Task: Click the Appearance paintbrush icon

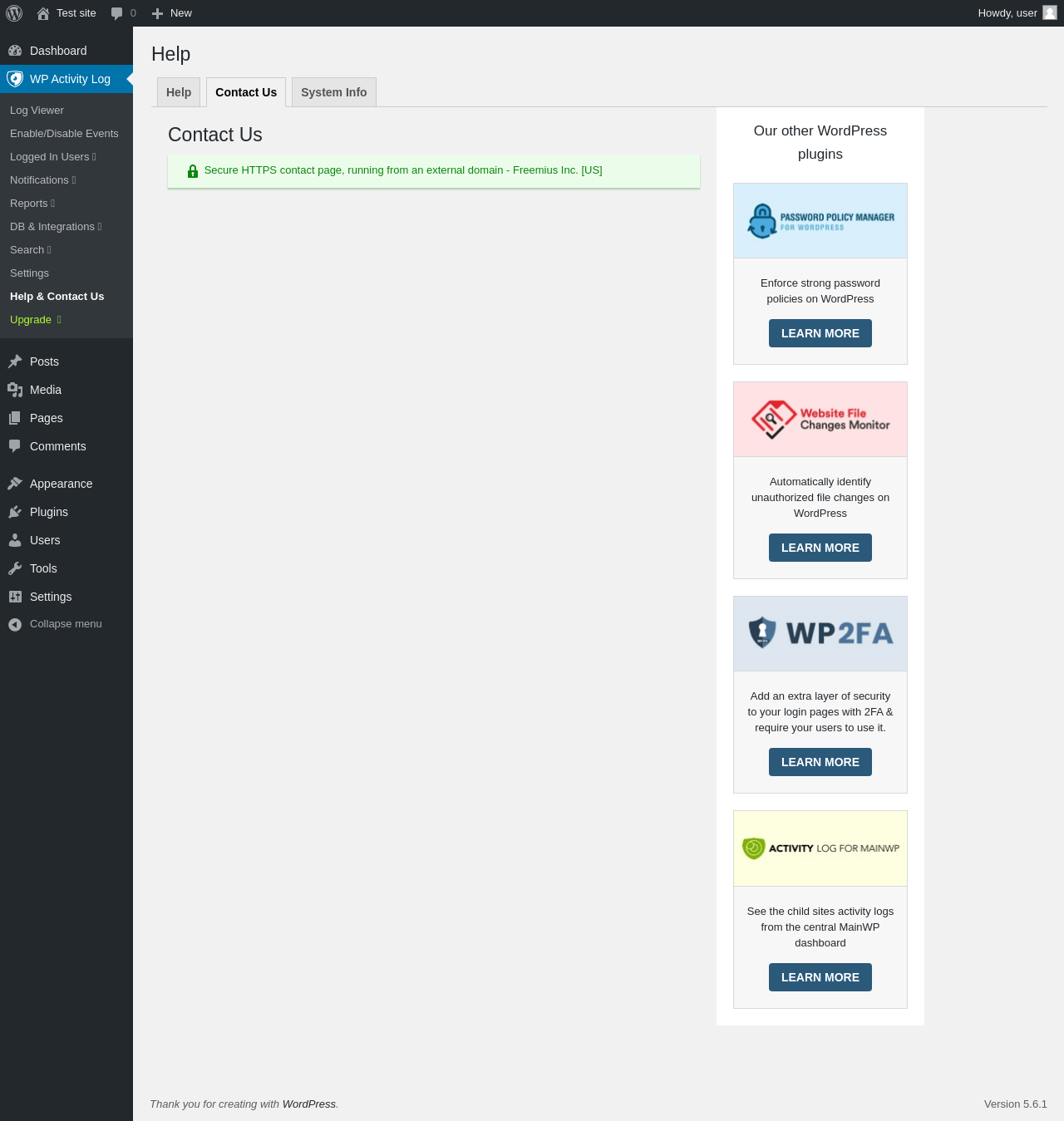Action: coord(15,484)
